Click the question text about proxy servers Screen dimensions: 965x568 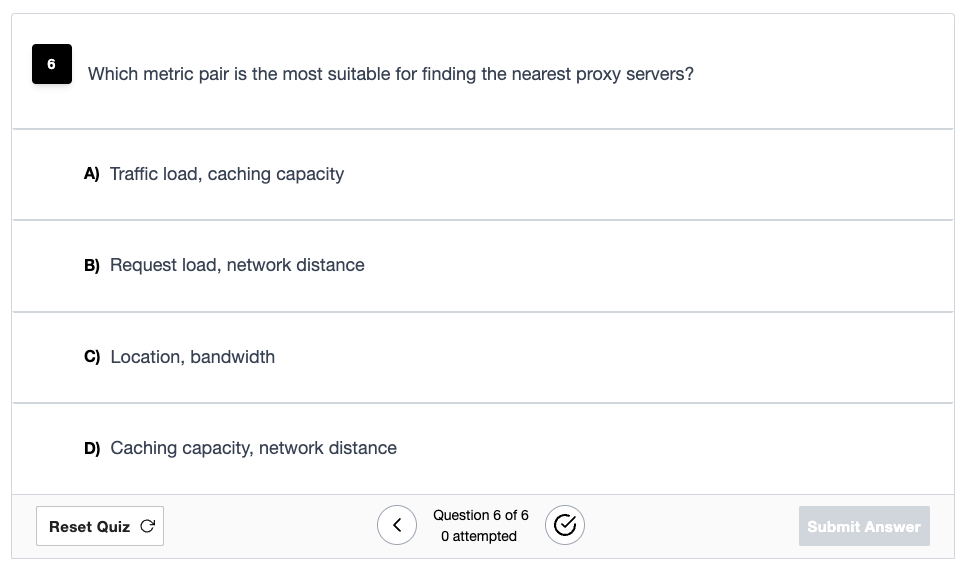pos(391,74)
